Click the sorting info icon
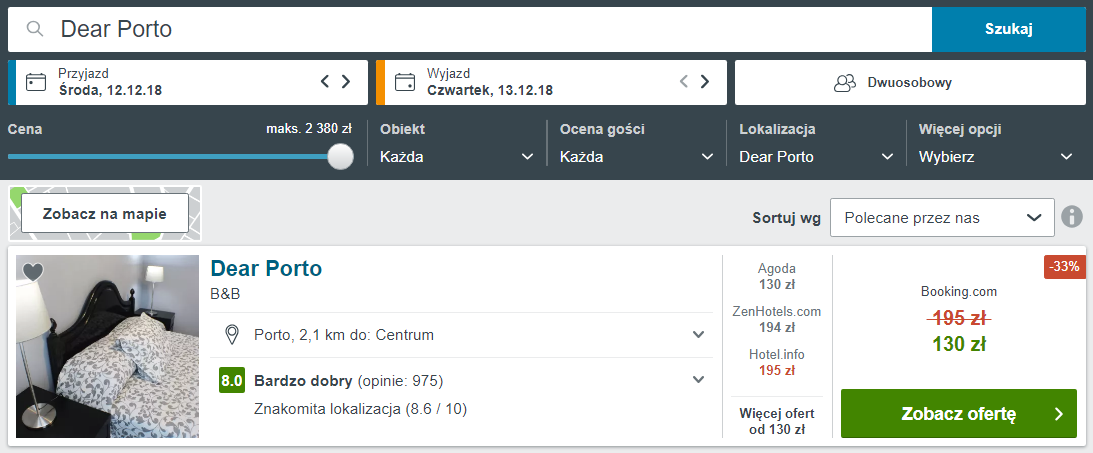 1072,217
